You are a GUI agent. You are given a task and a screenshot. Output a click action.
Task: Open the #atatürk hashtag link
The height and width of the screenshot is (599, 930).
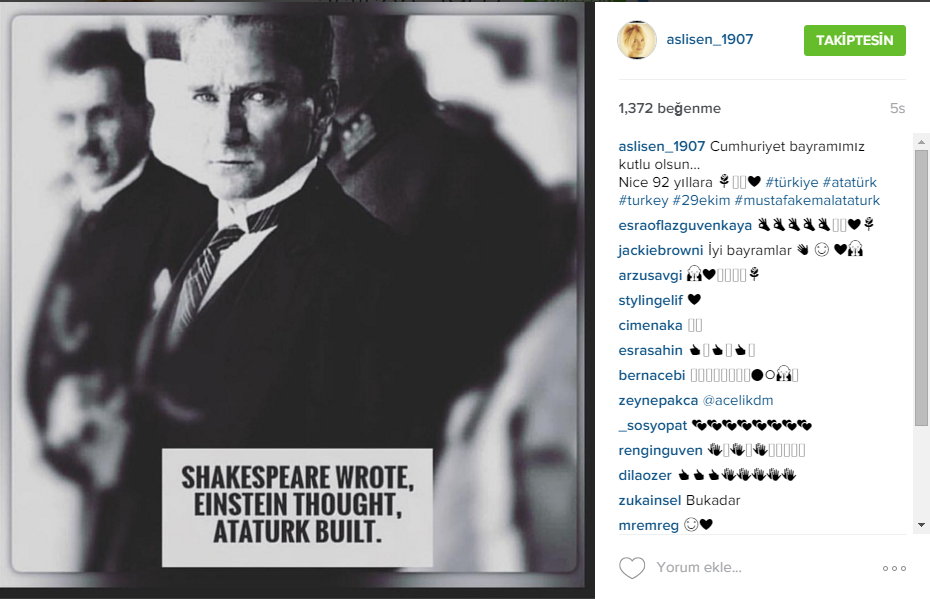pyautogui.click(x=849, y=181)
